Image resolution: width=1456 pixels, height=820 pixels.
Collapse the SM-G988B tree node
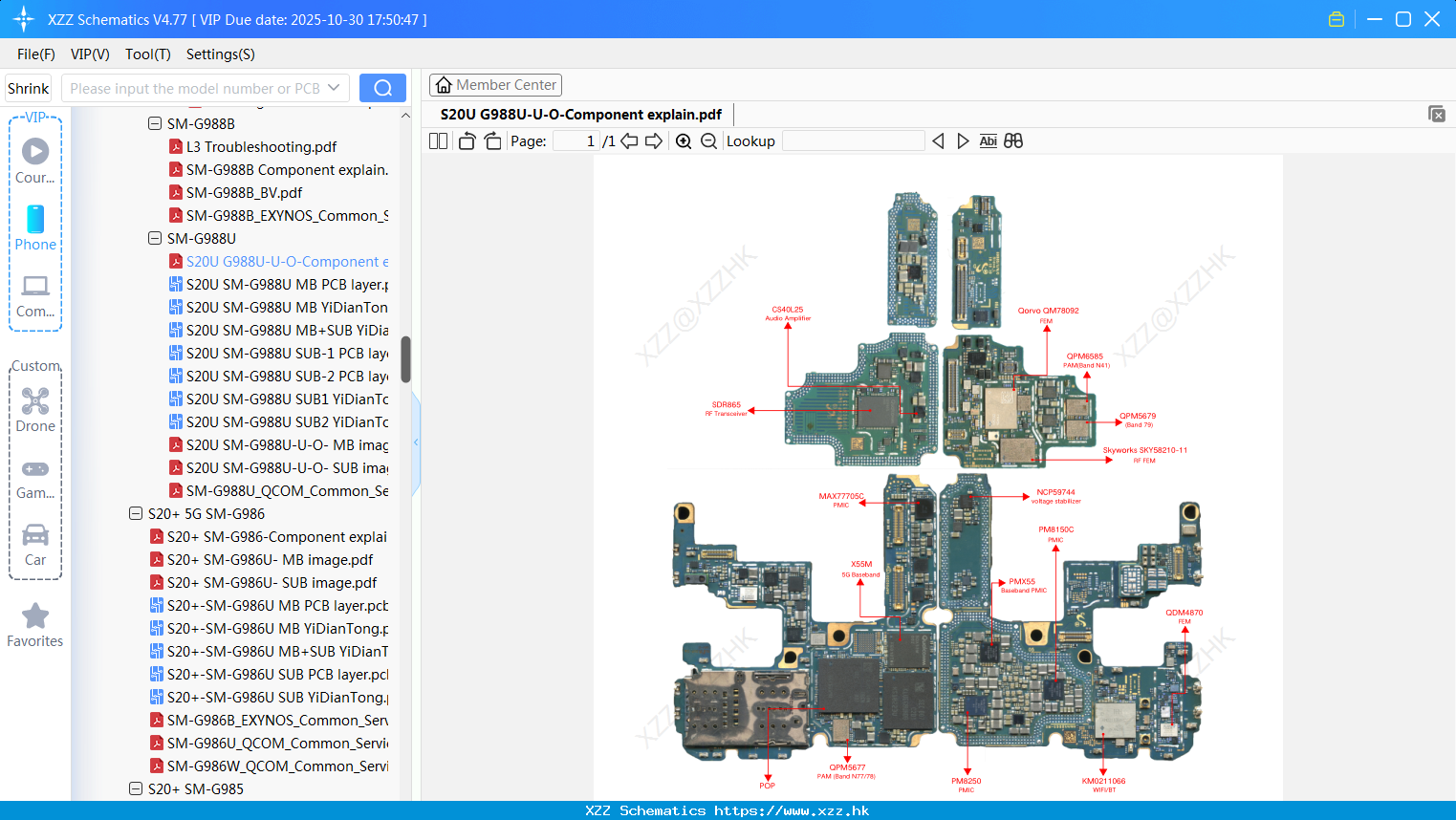point(155,123)
